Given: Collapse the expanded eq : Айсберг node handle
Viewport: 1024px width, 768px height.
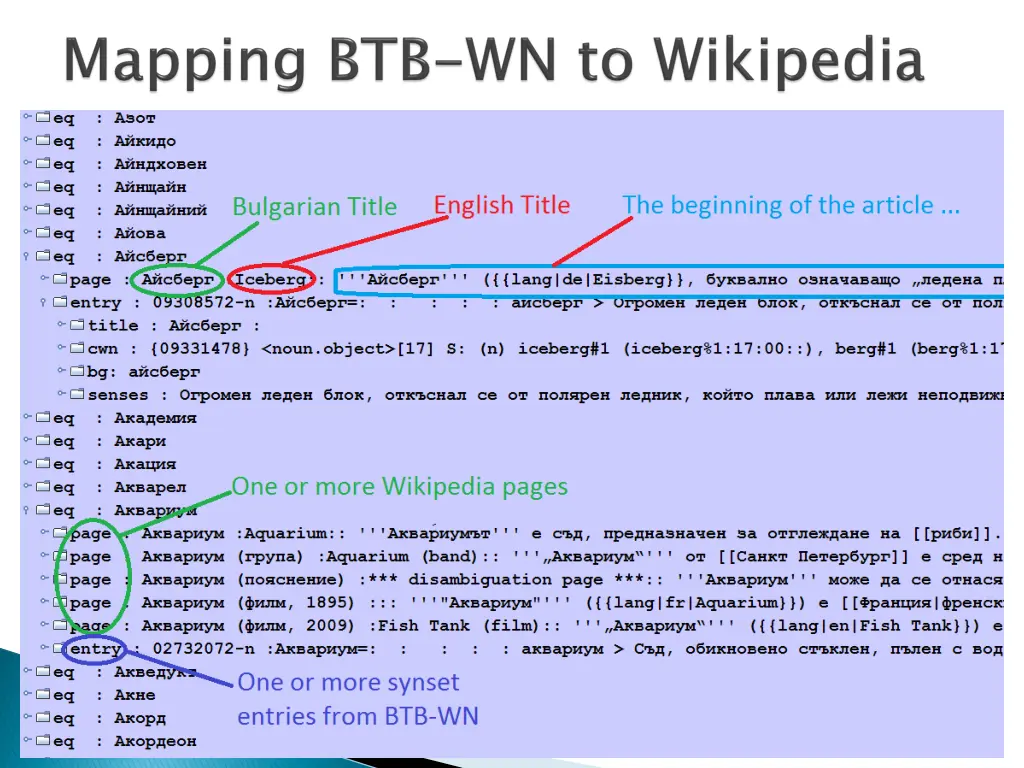Looking at the screenshot, I should (27, 257).
